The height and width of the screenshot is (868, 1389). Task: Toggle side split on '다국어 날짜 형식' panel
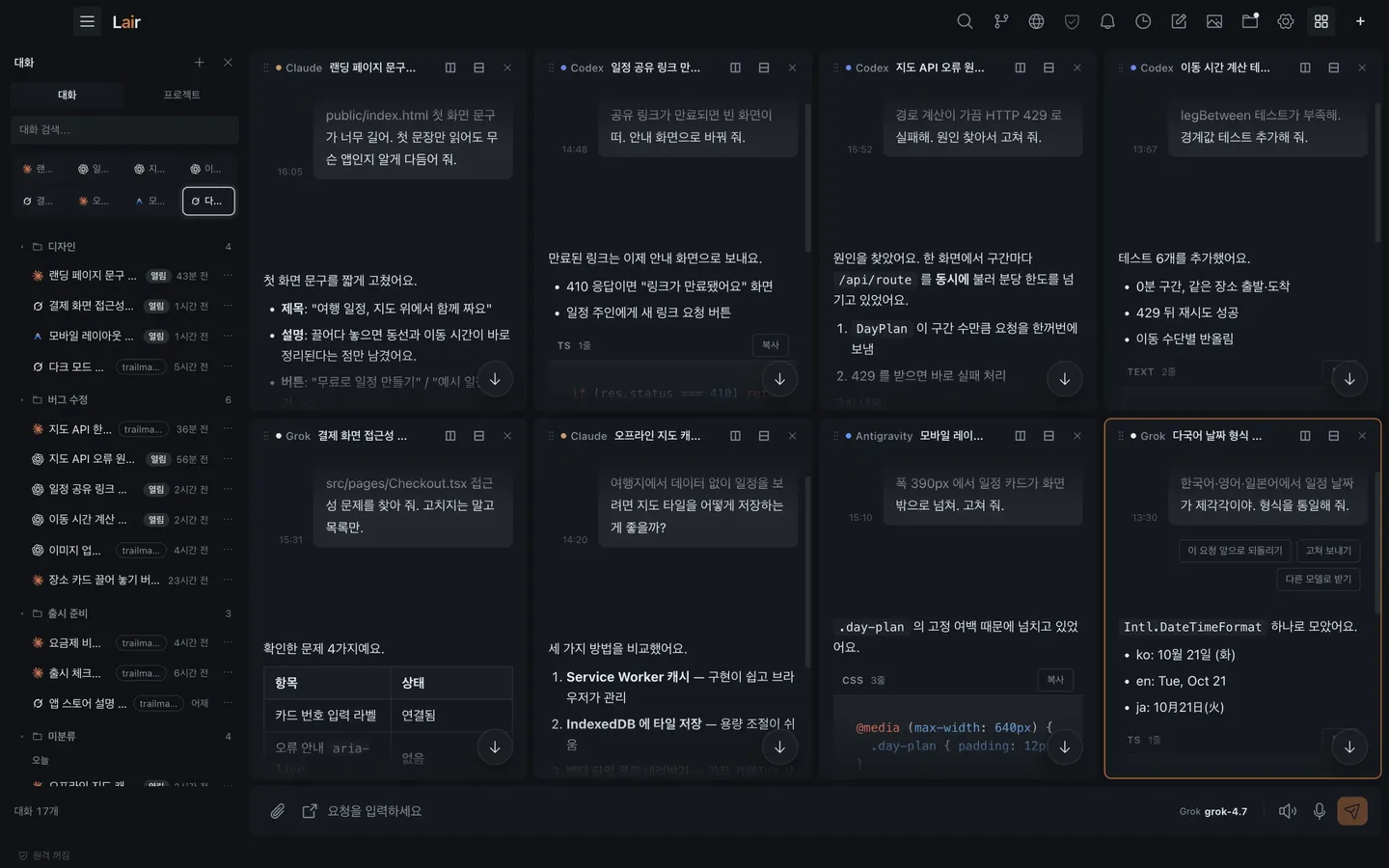coord(1305,436)
